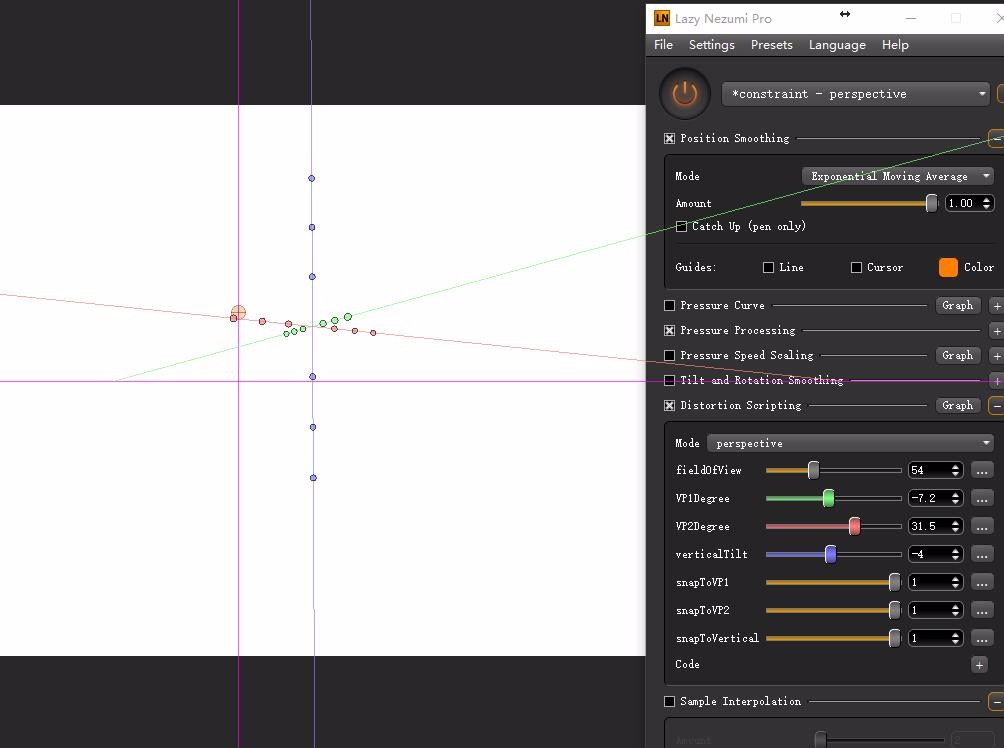Open the Settings menu

[x=711, y=45]
